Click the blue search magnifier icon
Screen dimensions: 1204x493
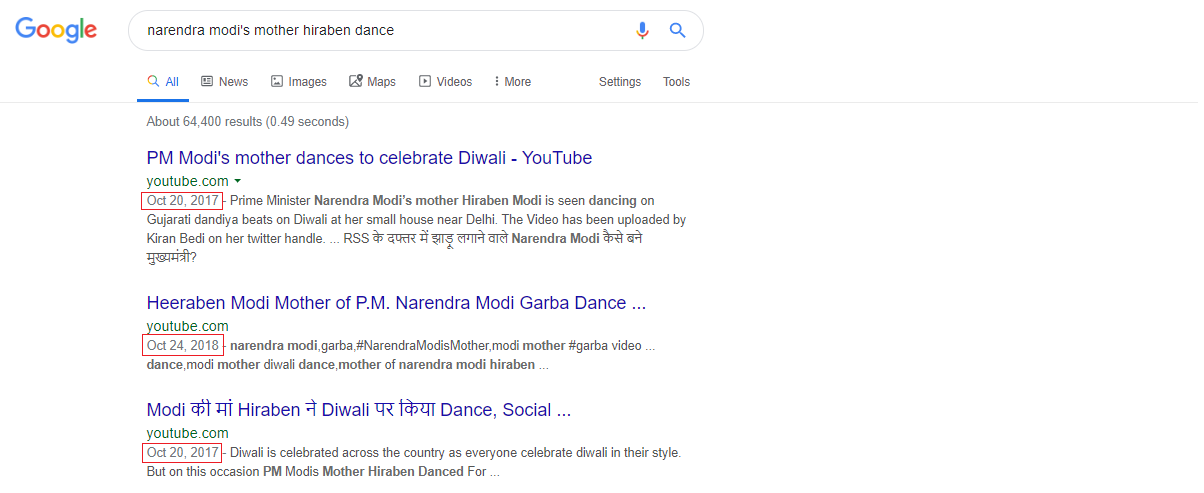[677, 30]
